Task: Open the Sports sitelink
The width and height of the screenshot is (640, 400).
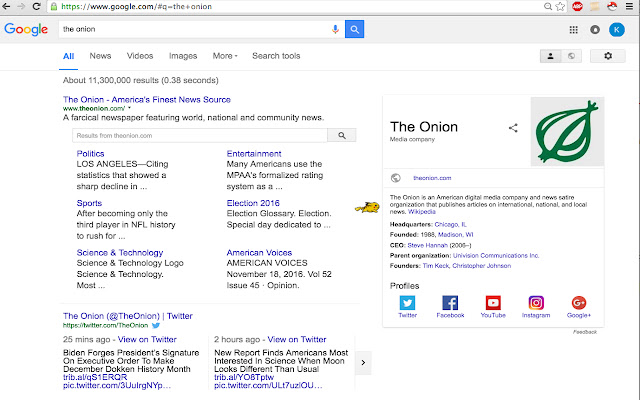Action: 89,203
